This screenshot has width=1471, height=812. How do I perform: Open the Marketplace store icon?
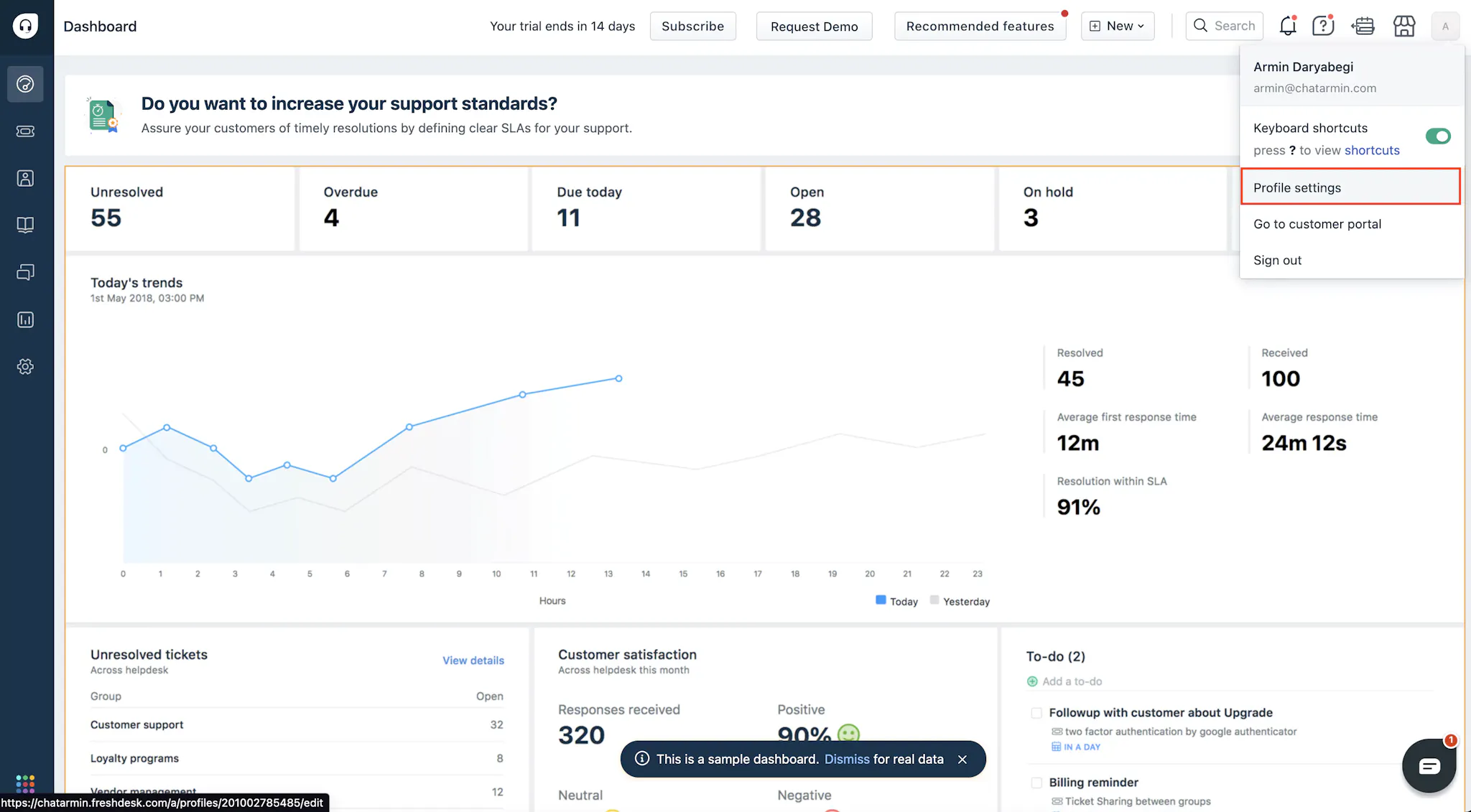click(x=1403, y=27)
